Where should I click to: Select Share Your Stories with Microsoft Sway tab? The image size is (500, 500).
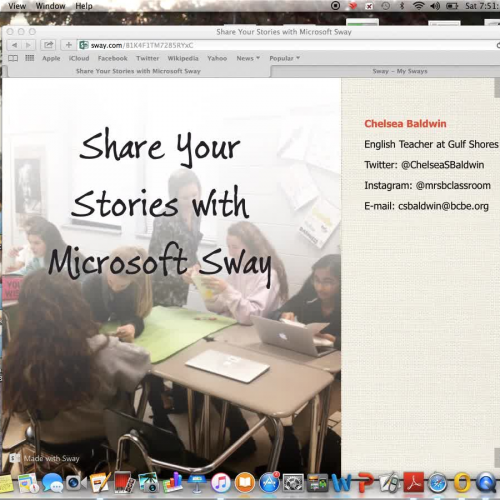click(138, 71)
